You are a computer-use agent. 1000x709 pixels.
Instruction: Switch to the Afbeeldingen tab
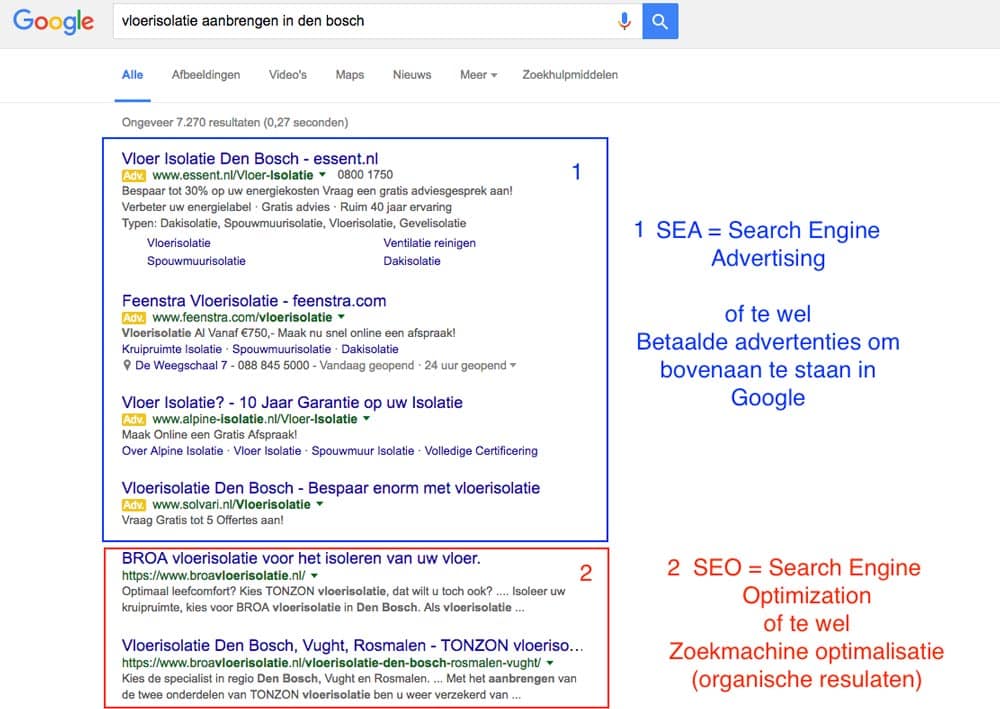click(205, 75)
